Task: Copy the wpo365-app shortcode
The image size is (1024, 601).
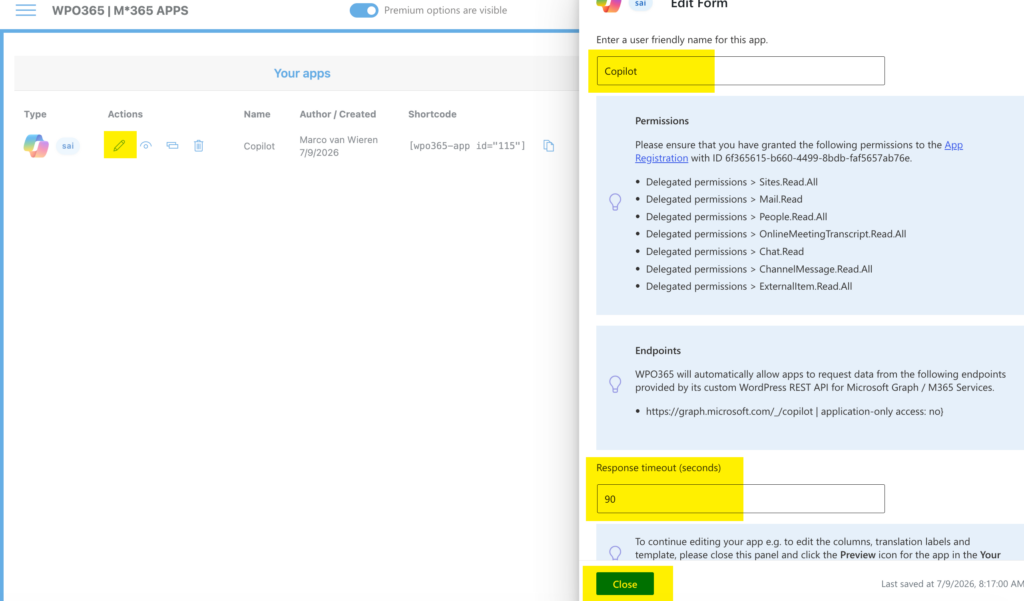Action: (x=549, y=146)
